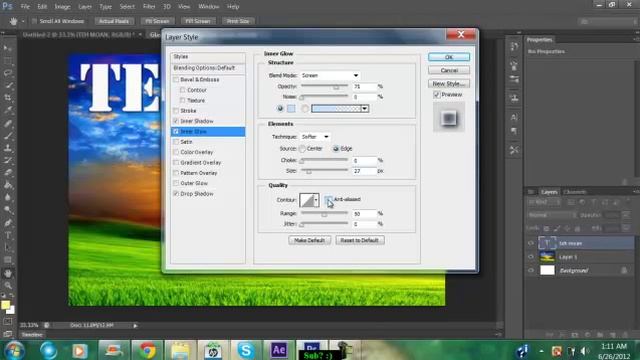The width and height of the screenshot is (640, 360).
Task: Enable the Stroke effect checkbox
Action: pyautogui.click(x=176, y=111)
